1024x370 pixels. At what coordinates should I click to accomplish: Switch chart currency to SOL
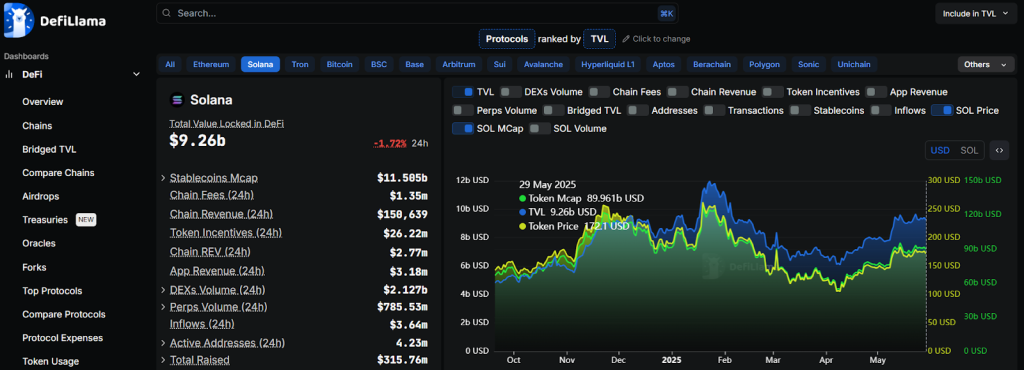click(x=969, y=150)
